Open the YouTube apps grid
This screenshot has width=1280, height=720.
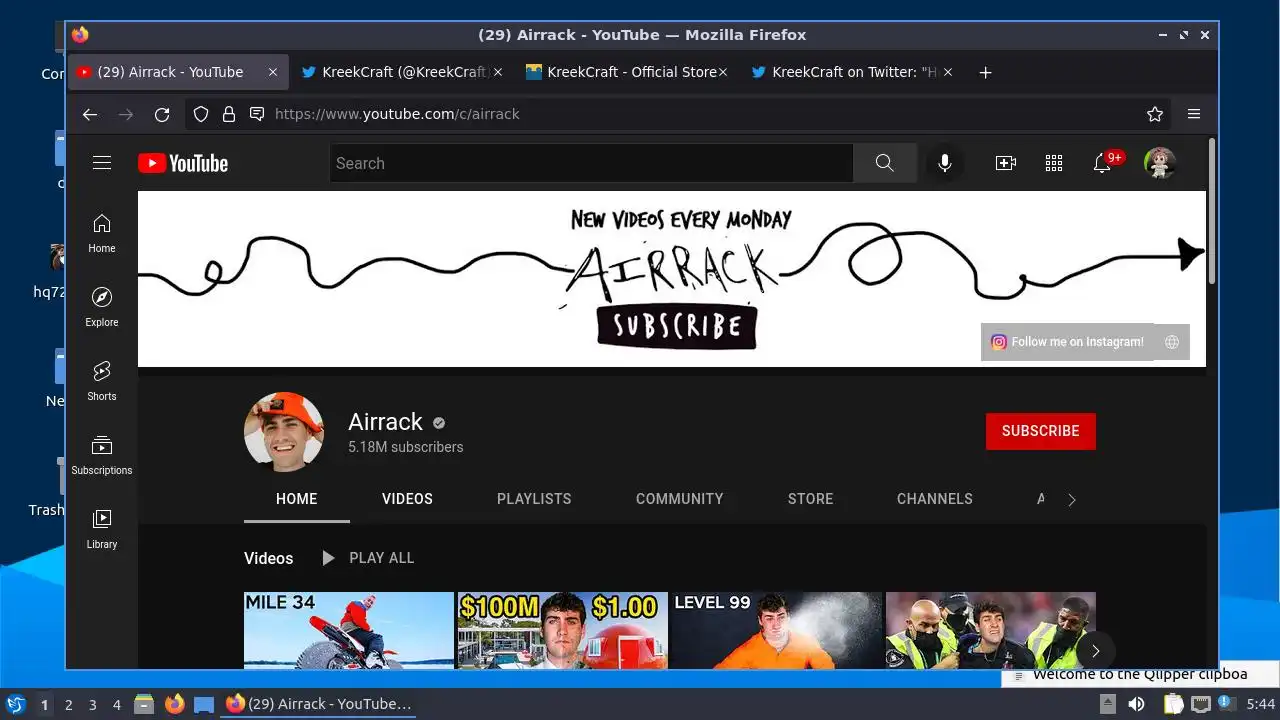tap(1054, 163)
